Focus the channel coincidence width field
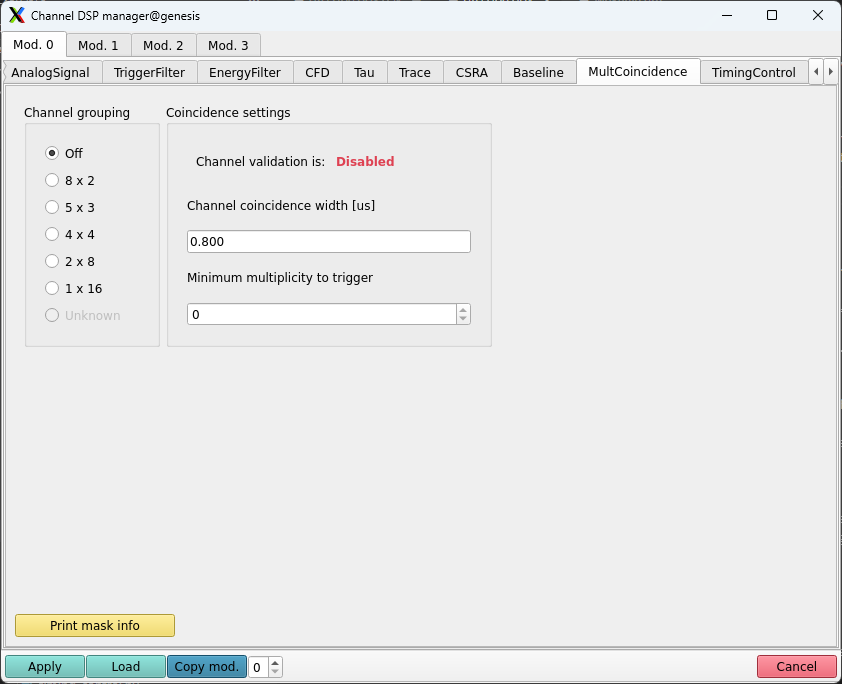Image resolution: width=842 pixels, height=684 pixels. pos(329,242)
